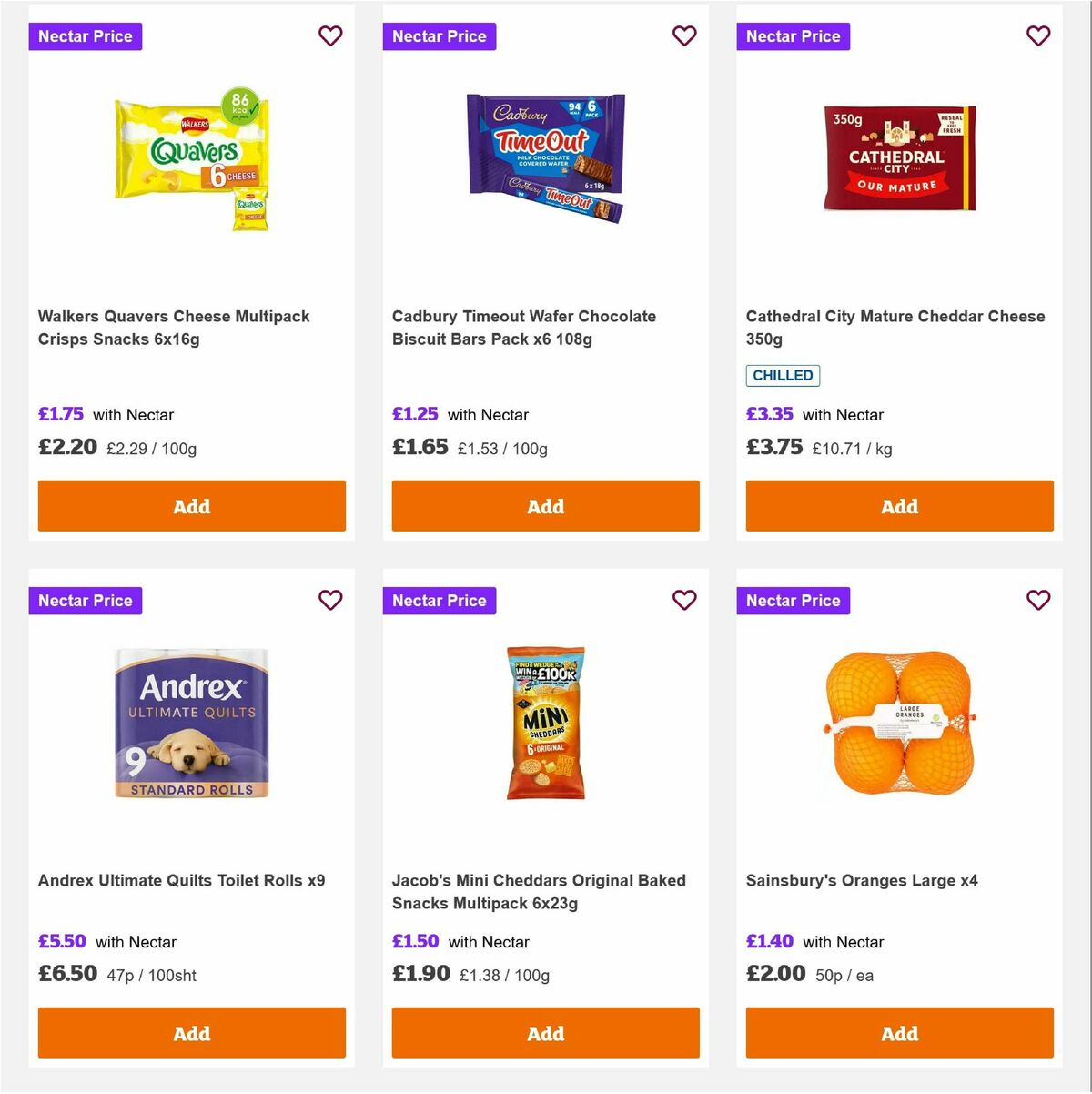Add Andrex Ultimate Quilts to basket
The image size is (1092, 1094).
[191, 1033]
